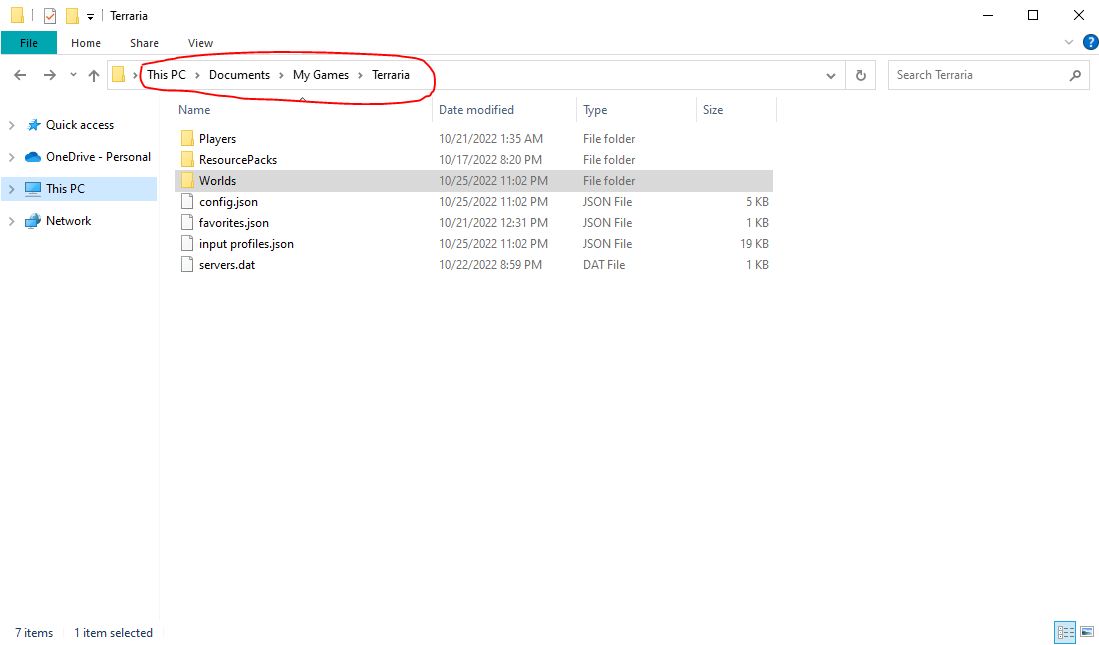This screenshot has width=1099, height=645.
Task: Open the File menu
Action: (x=29, y=43)
